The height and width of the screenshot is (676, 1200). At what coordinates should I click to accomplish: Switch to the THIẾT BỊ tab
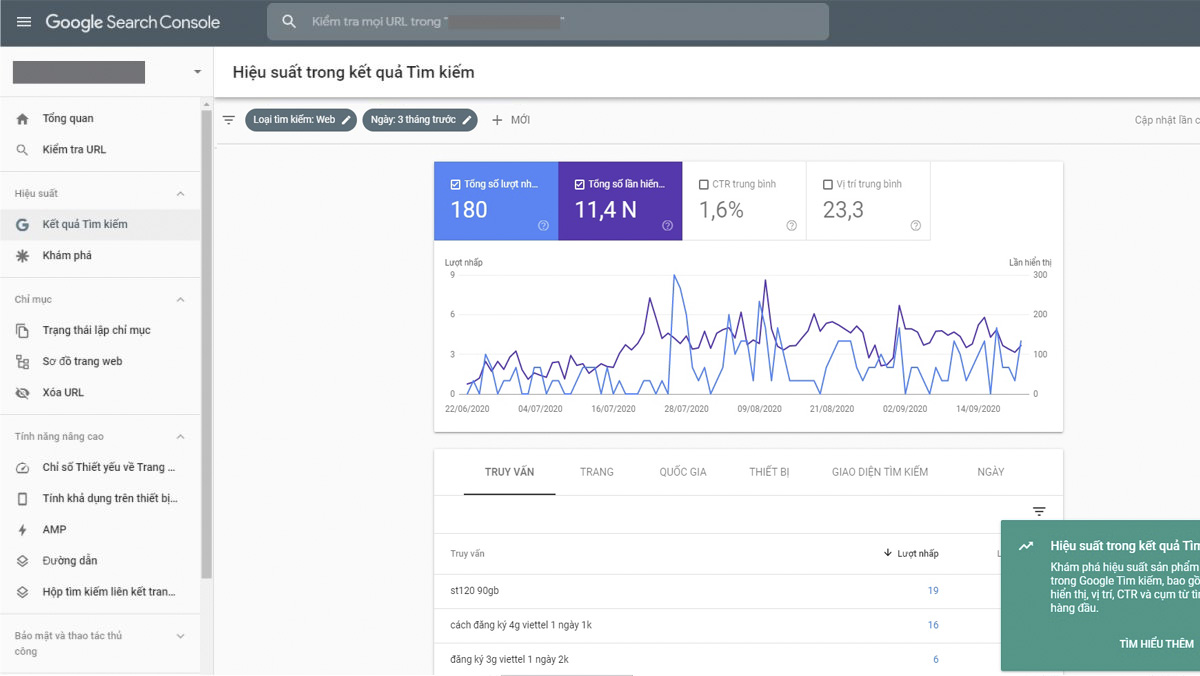point(769,472)
